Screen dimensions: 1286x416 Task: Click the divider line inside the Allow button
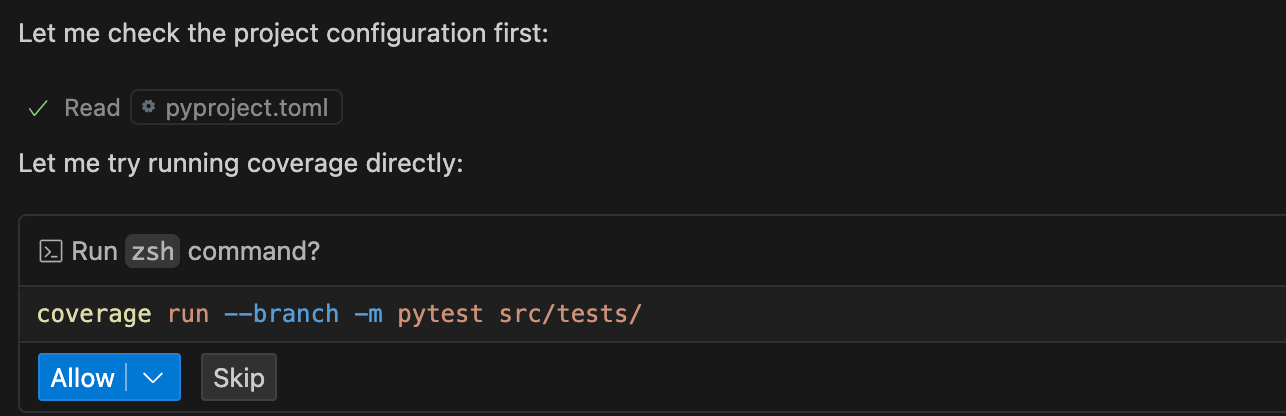click(127, 378)
